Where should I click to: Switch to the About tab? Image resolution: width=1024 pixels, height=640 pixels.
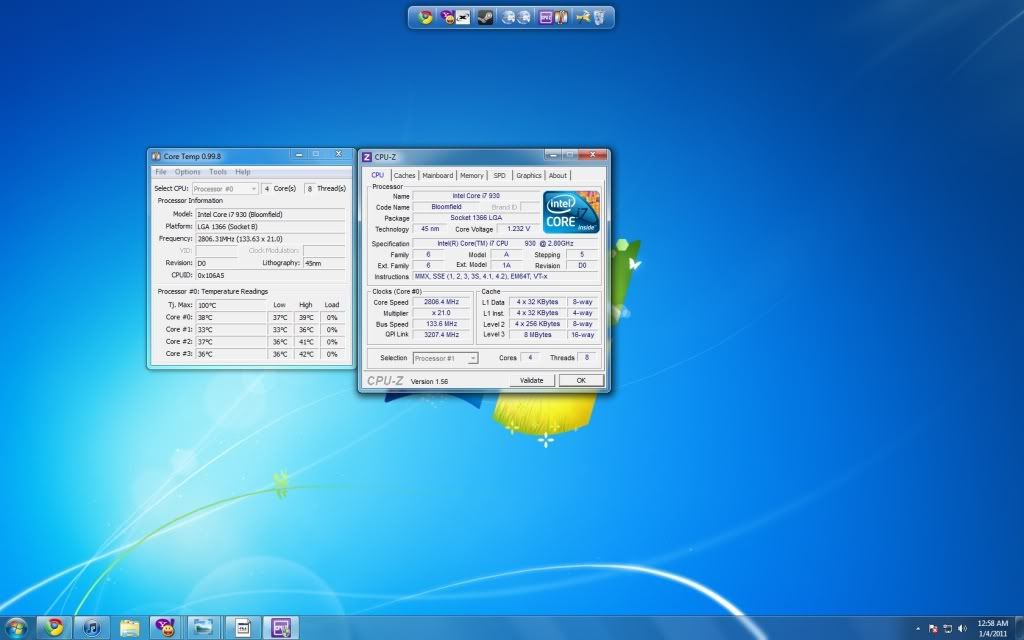click(558, 176)
